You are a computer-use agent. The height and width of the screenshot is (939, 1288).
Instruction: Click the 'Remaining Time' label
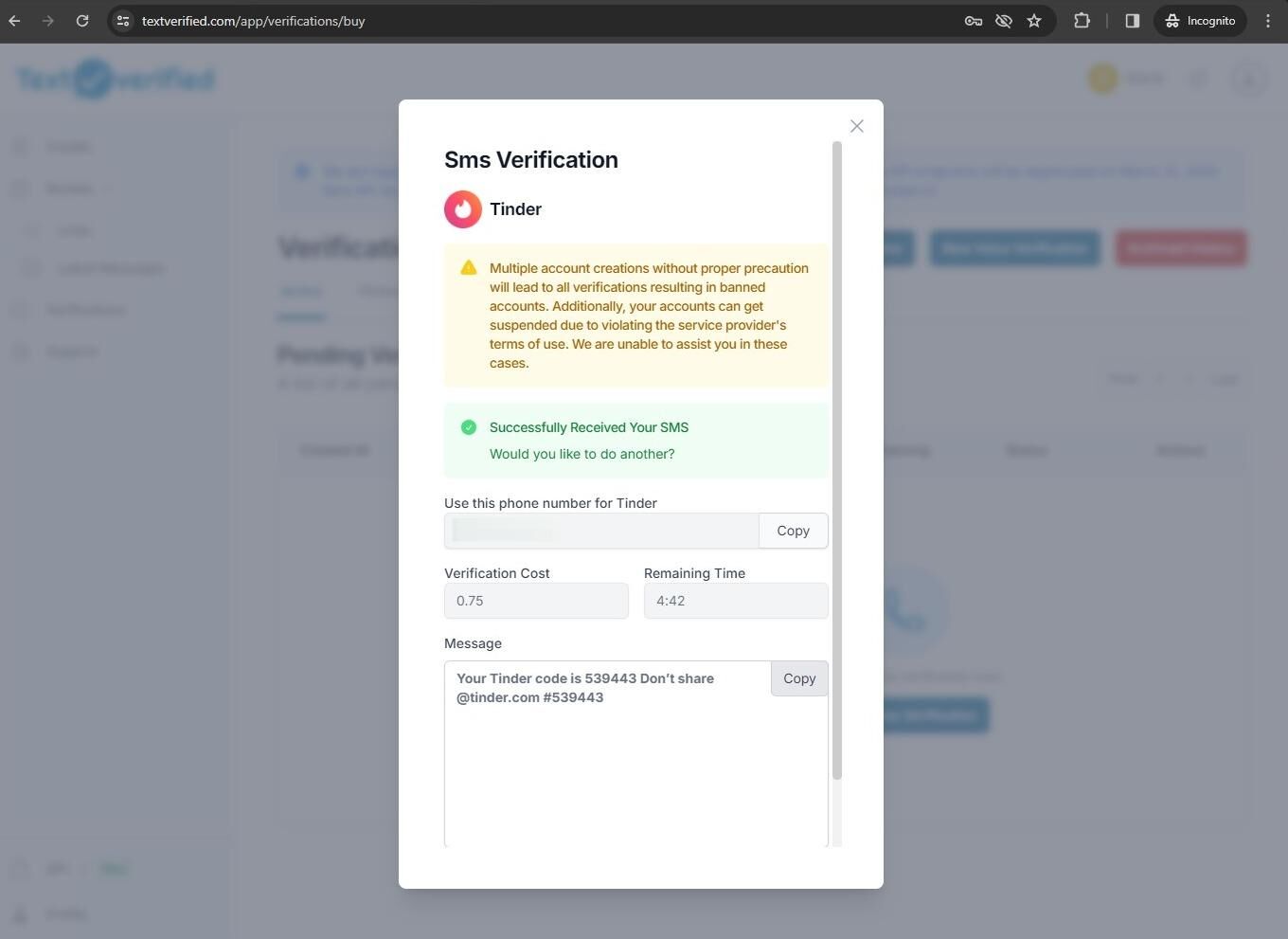pyautogui.click(x=694, y=573)
